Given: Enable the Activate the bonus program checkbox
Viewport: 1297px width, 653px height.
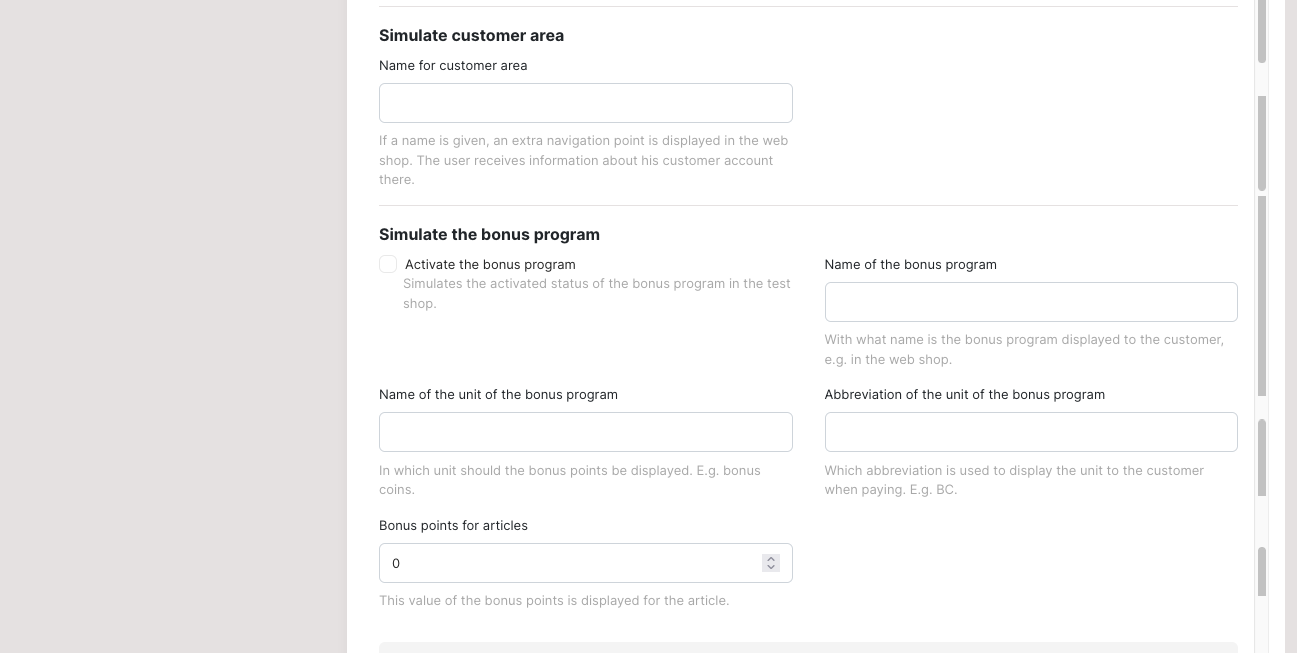Looking at the screenshot, I should click(x=388, y=264).
